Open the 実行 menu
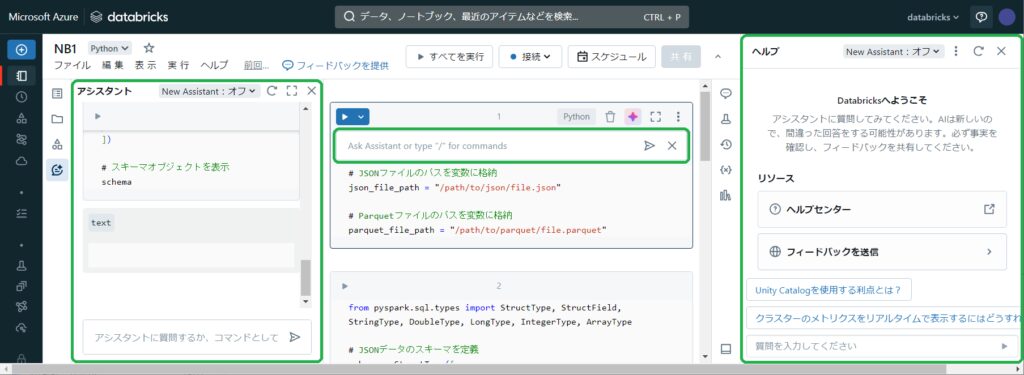The width and height of the screenshot is (1024, 375). 178,65
